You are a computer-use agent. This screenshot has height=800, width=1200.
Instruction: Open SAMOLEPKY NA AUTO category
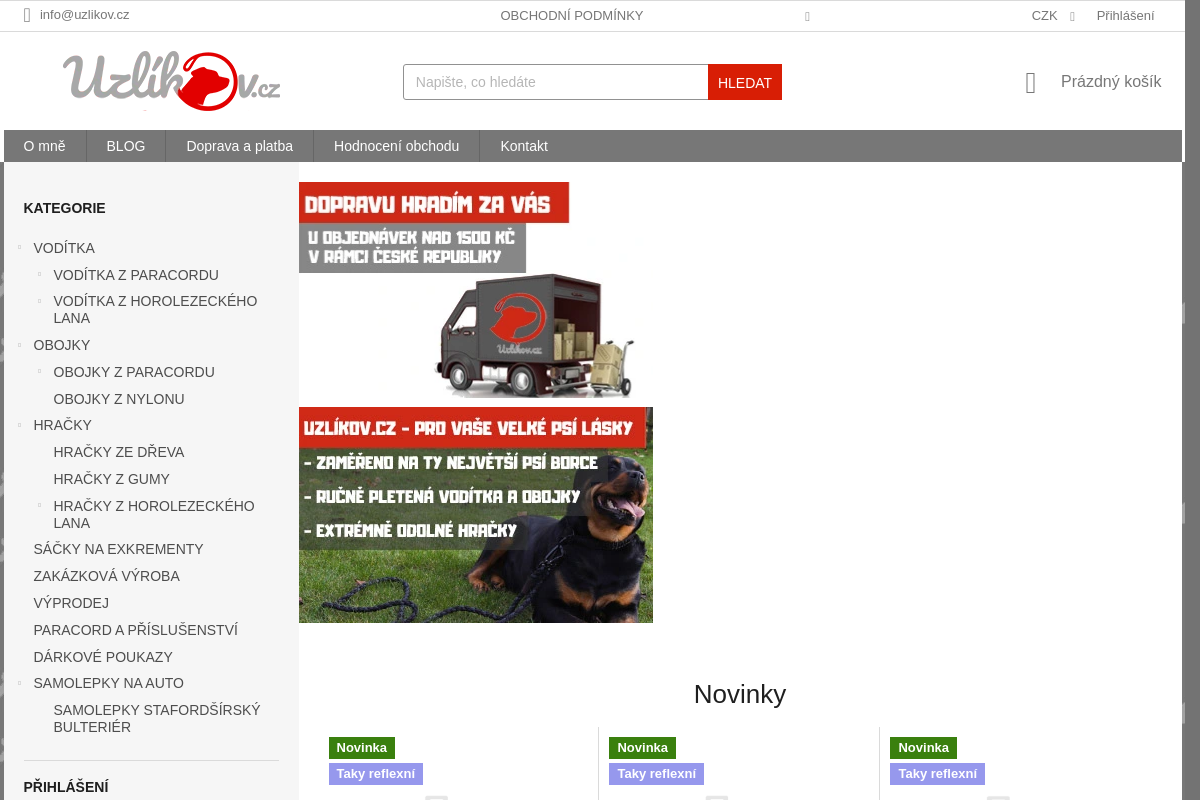(109, 683)
